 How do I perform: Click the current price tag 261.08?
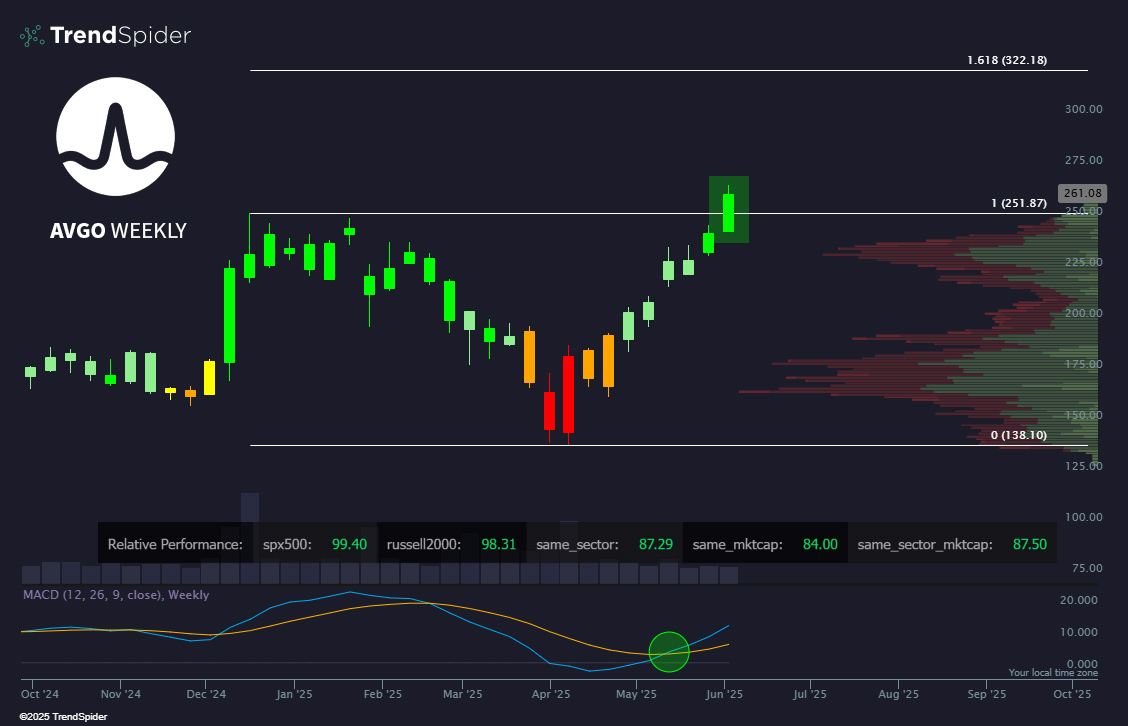[1083, 193]
